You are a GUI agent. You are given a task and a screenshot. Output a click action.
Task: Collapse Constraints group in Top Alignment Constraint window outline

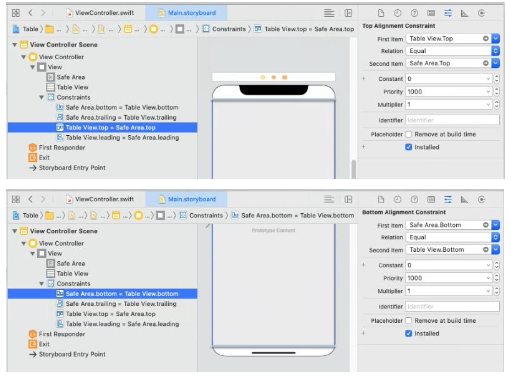click(42, 97)
